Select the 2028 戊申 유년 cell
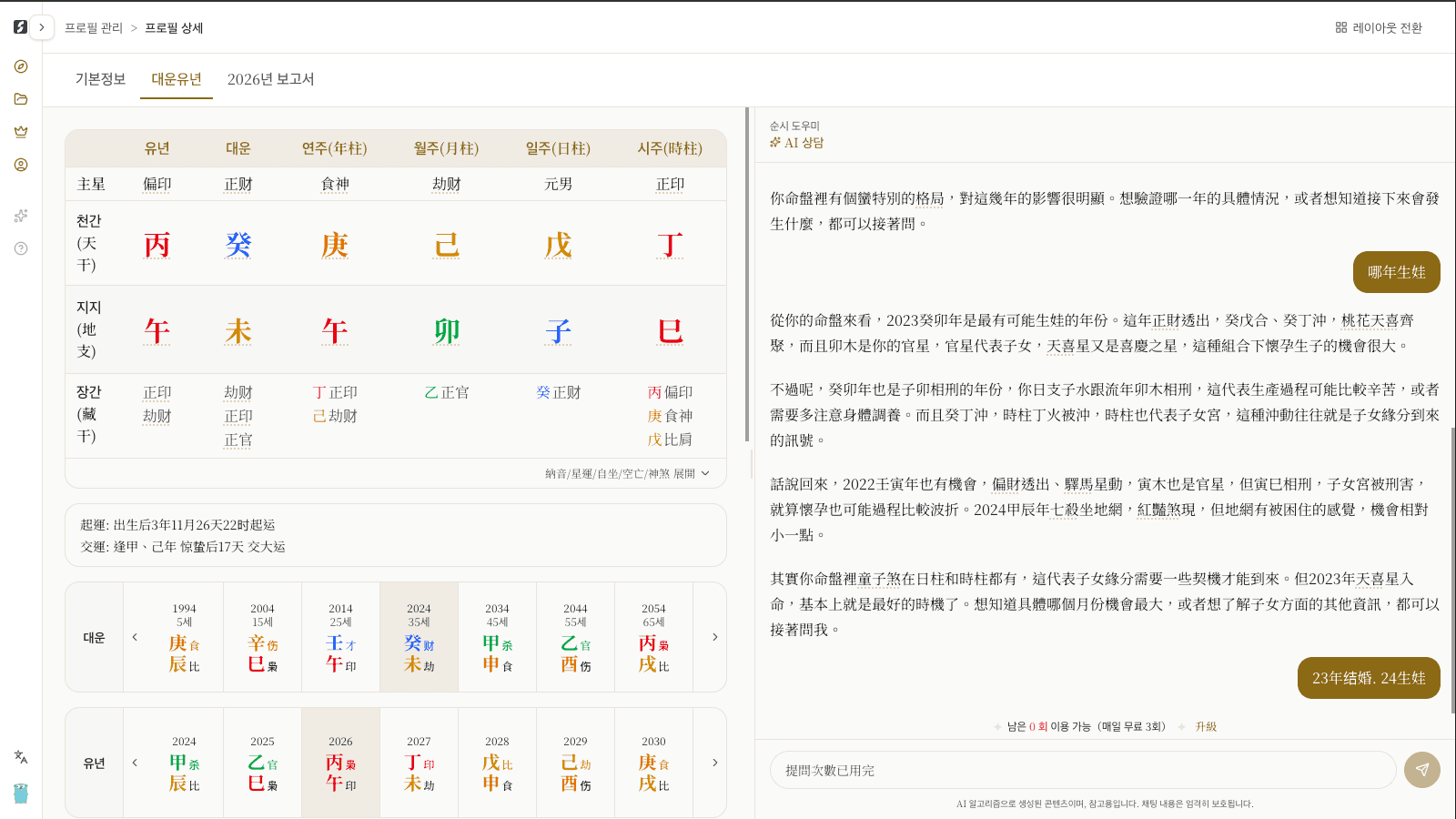 tap(498, 763)
